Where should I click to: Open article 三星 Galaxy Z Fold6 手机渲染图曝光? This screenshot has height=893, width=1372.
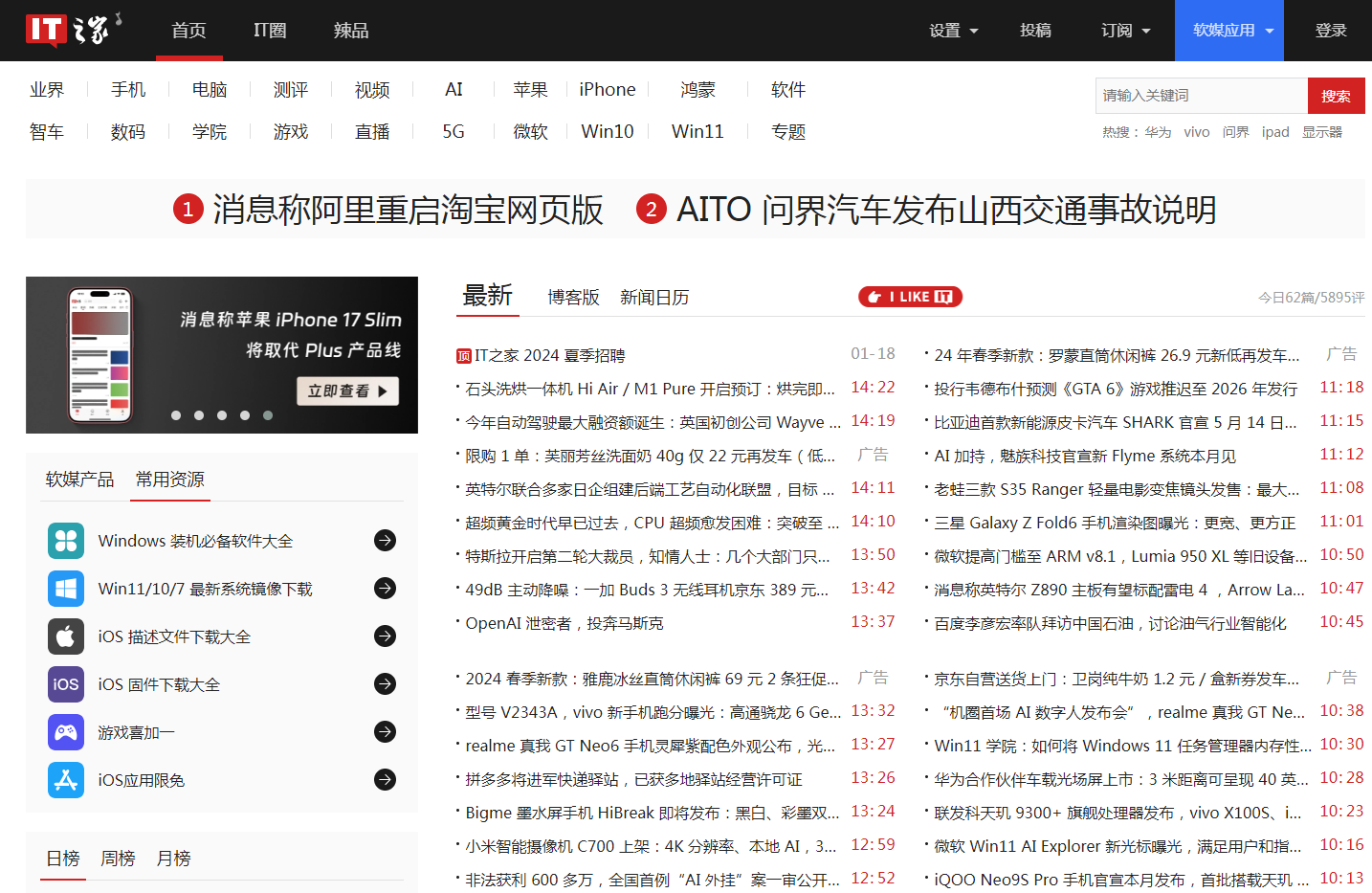click(x=1115, y=524)
